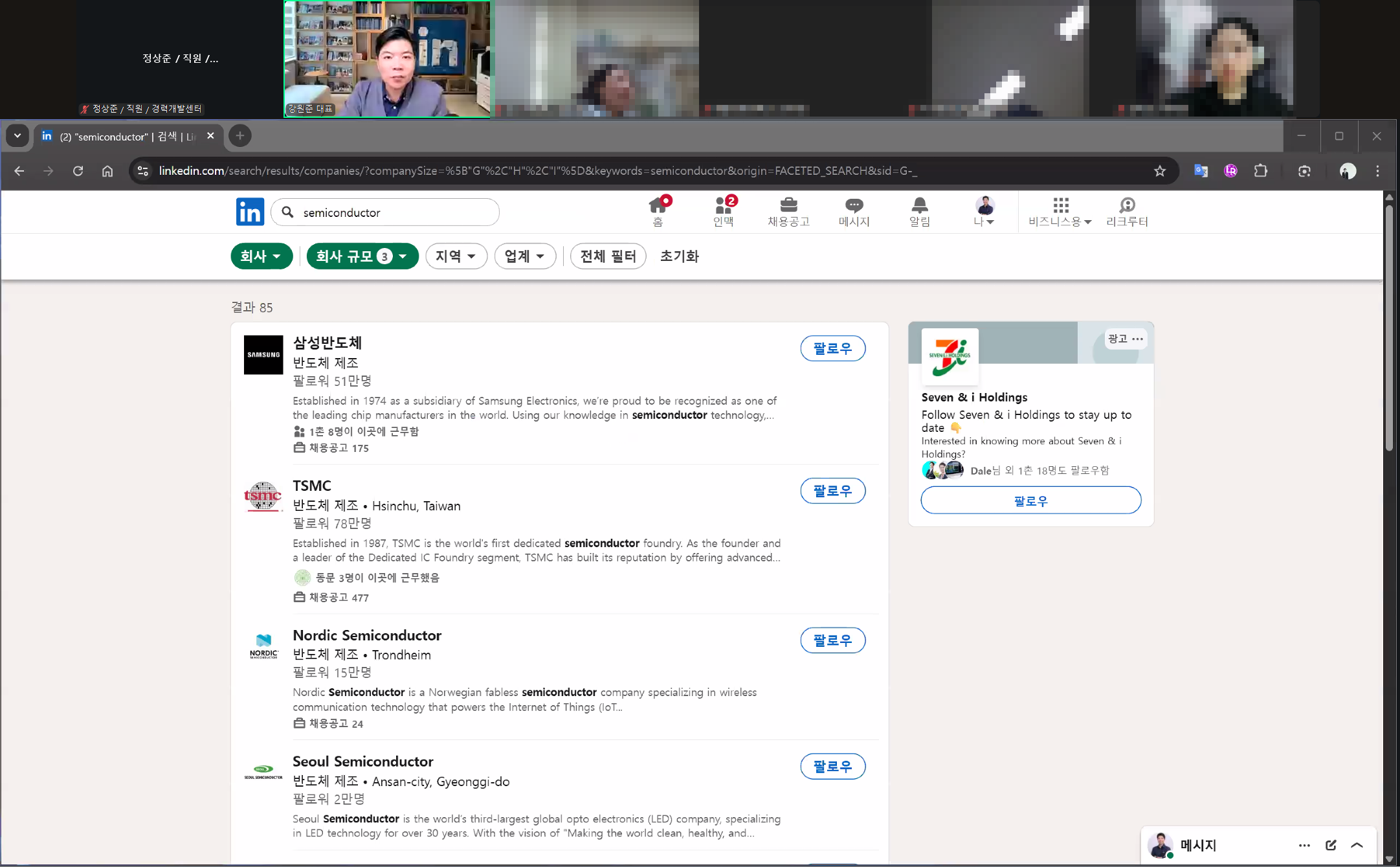Open Nordic Semiconductor company link
This screenshot has width=1400, height=867.
pos(366,635)
